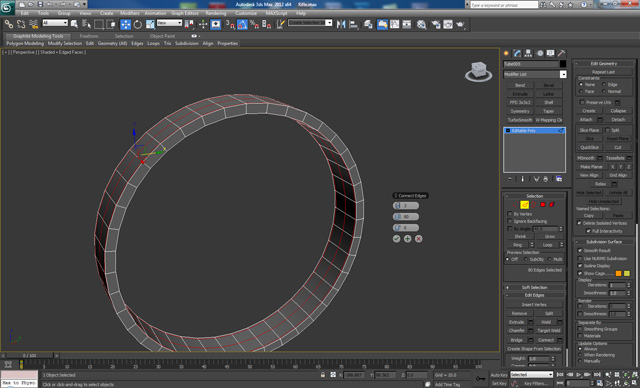Click the yellow Show Cage color swatch
The width and height of the screenshot is (640, 388).
(627, 273)
